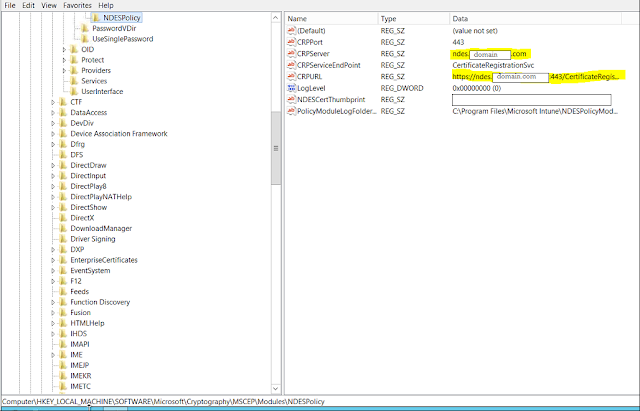Select the Function Discovery key
The image size is (640, 411).
click(100, 302)
